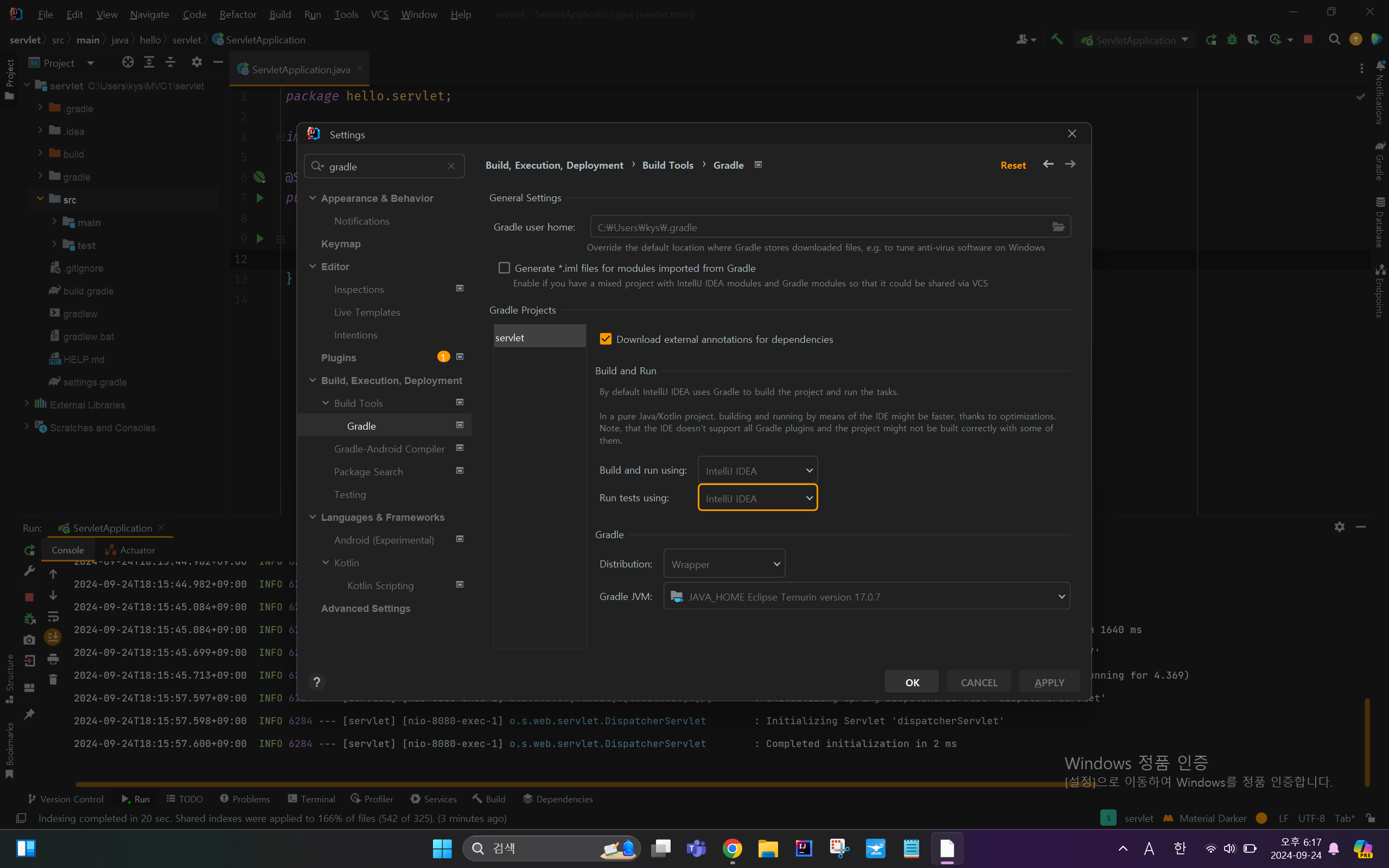Image resolution: width=1389 pixels, height=868 pixels.
Task: Open Terminal tool window tab
Action: pos(311,799)
